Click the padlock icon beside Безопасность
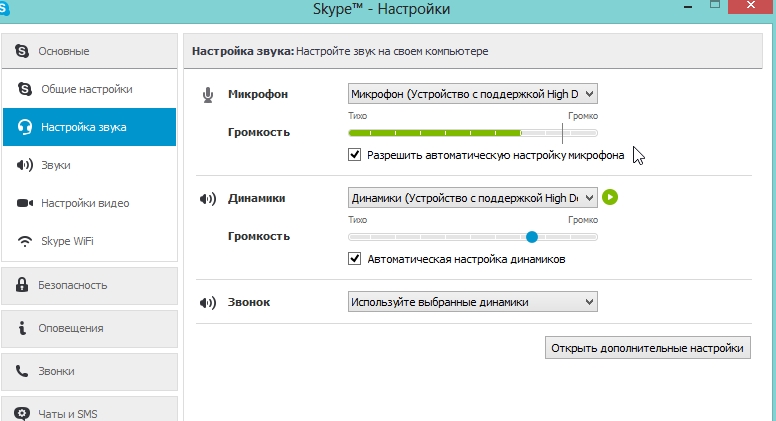This screenshot has height=421, width=776. tap(22, 284)
